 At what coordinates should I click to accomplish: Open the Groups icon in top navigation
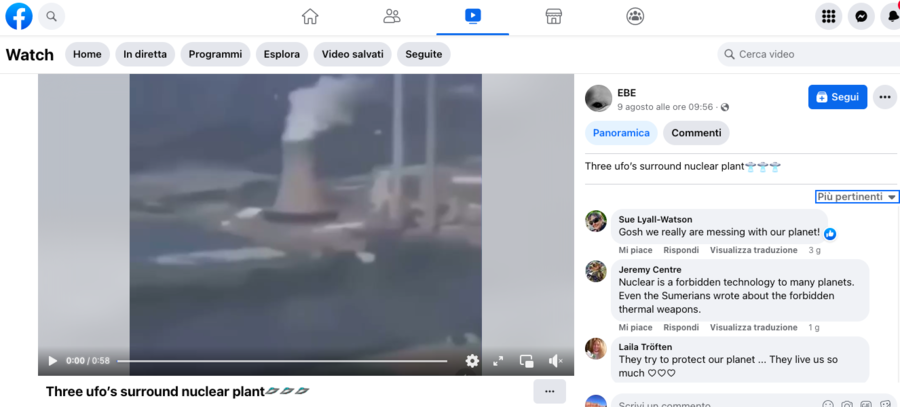(x=635, y=16)
